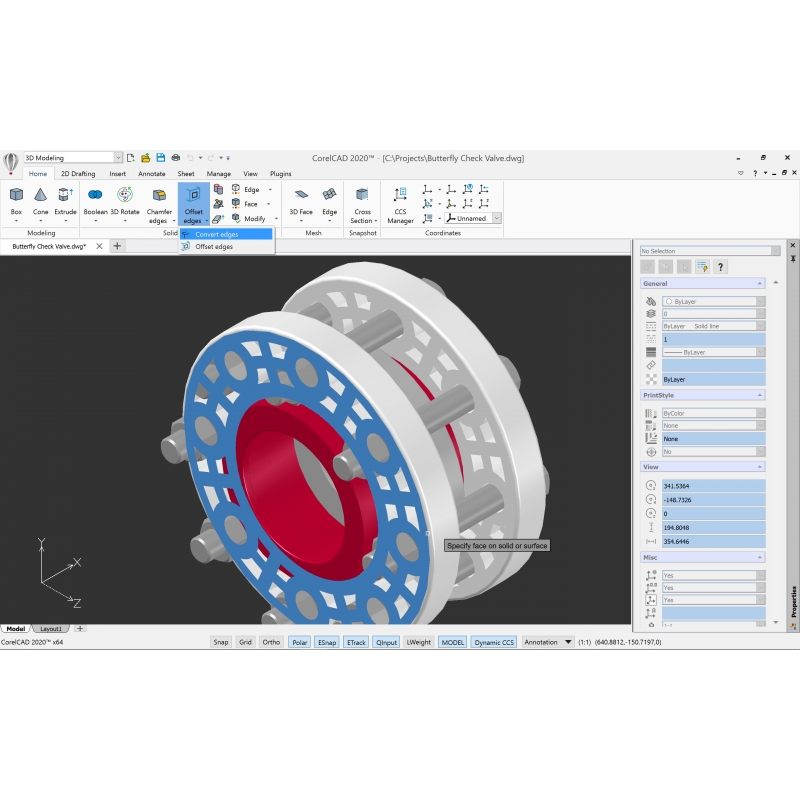Disable Polar tracking
The height and width of the screenshot is (800, 800).
[299, 642]
